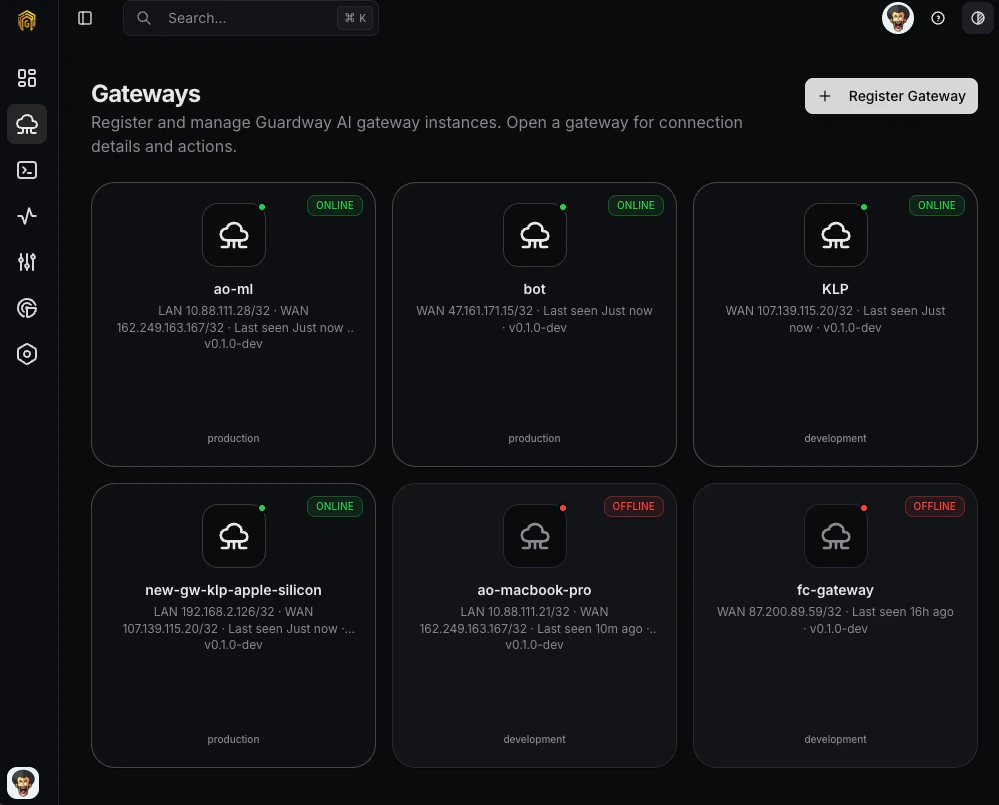
Task: Open the radar chart icon in sidebar
Action: coord(27,308)
